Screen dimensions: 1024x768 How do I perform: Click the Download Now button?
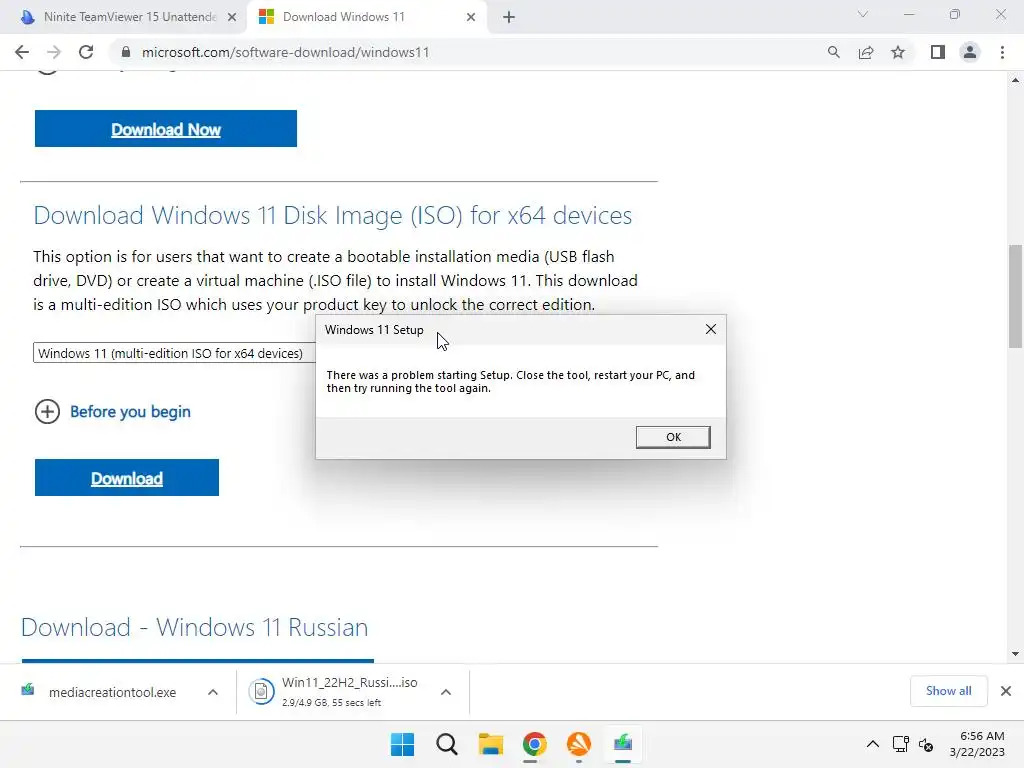tap(166, 129)
